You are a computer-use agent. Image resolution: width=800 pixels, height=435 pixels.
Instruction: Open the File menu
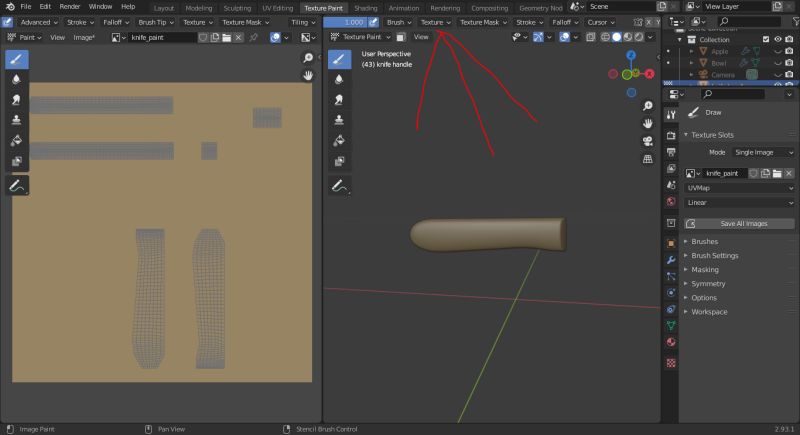tap(26, 7)
